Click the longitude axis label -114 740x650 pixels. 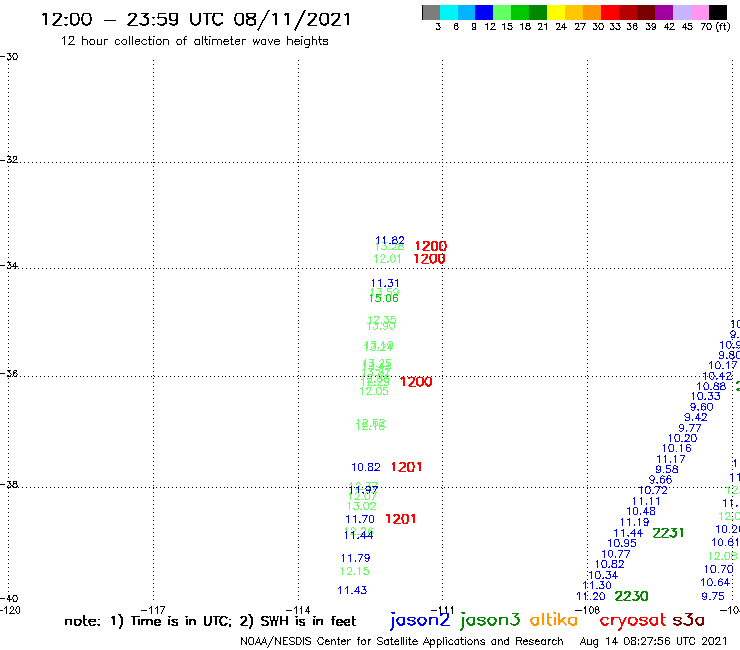[x=298, y=610]
